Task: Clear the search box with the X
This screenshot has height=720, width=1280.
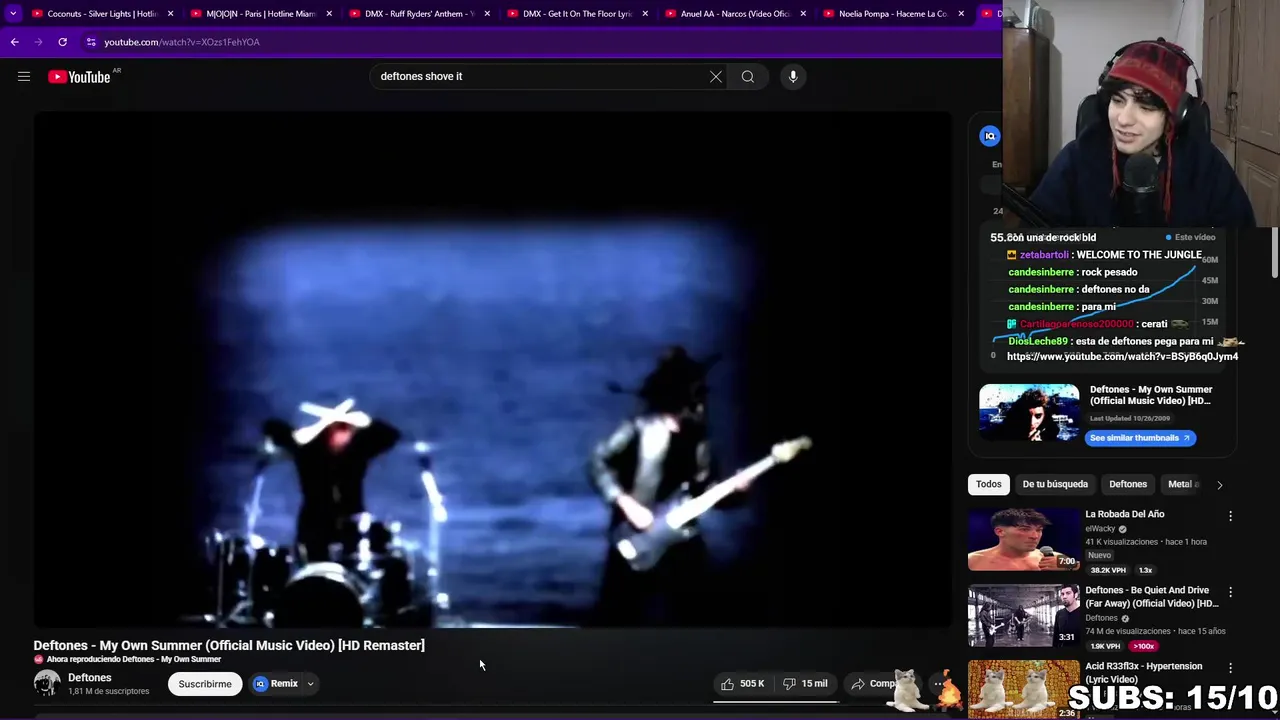Action: (716, 76)
